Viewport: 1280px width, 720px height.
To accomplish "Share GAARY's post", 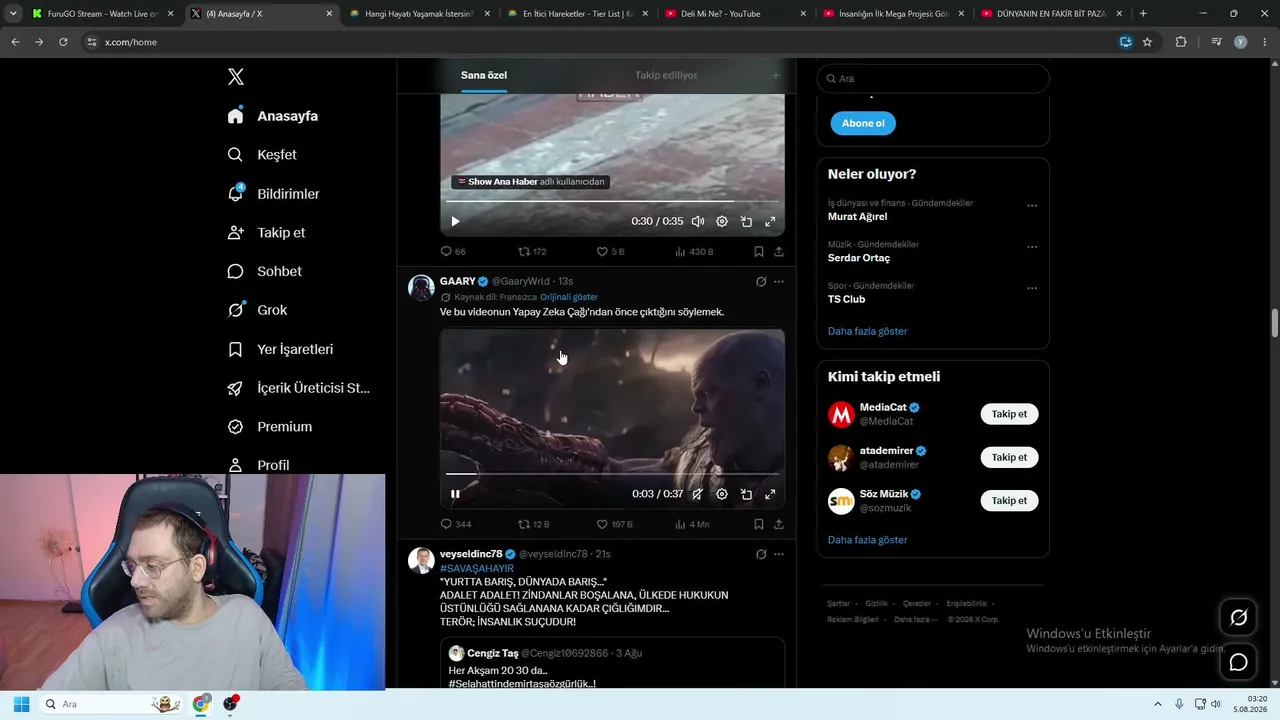I will coord(779,524).
